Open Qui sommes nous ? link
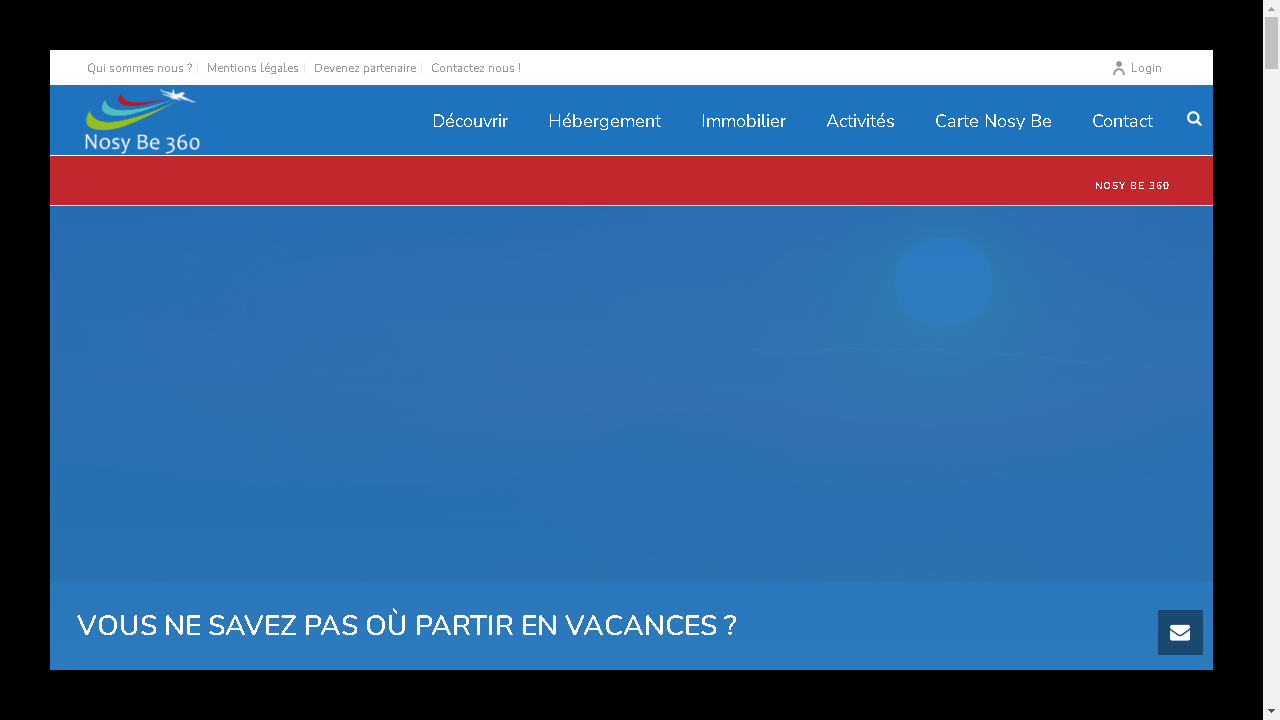This screenshot has width=1280, height=720. click(x=139, y=68)
